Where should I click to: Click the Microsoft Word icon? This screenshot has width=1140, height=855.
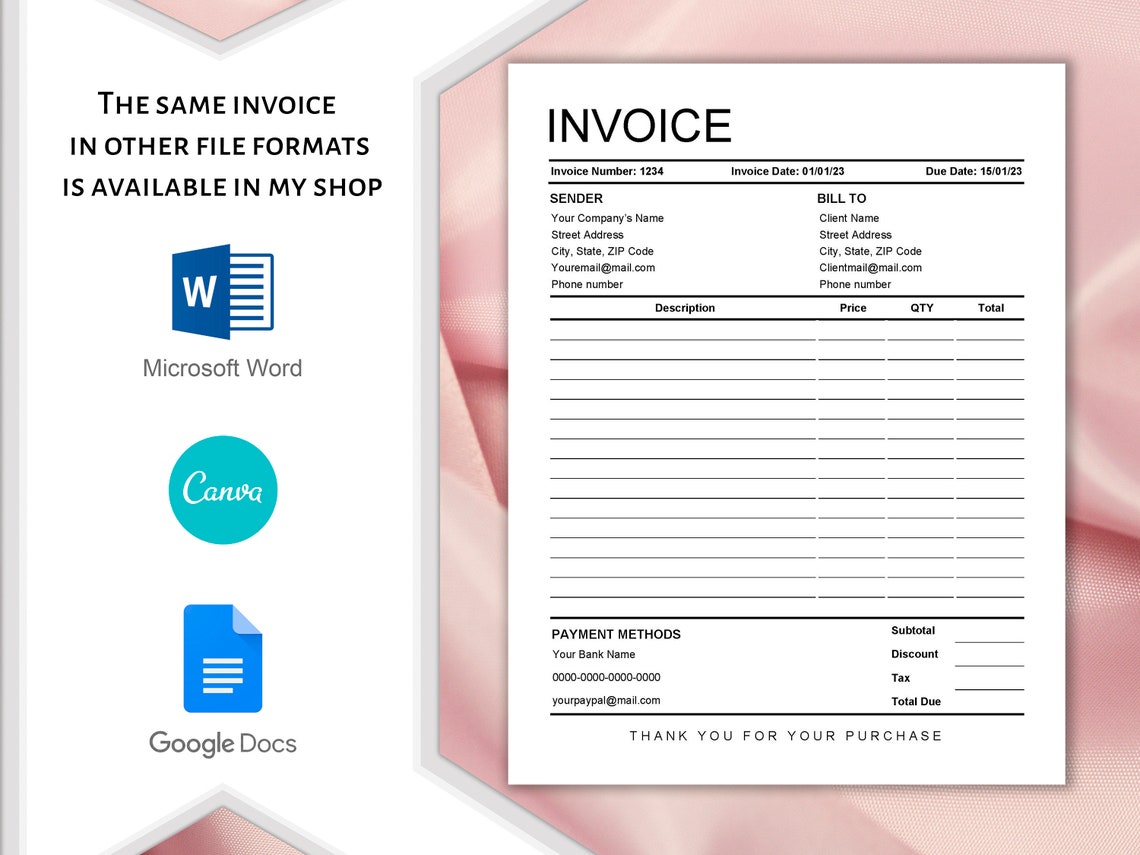point(222,292)
